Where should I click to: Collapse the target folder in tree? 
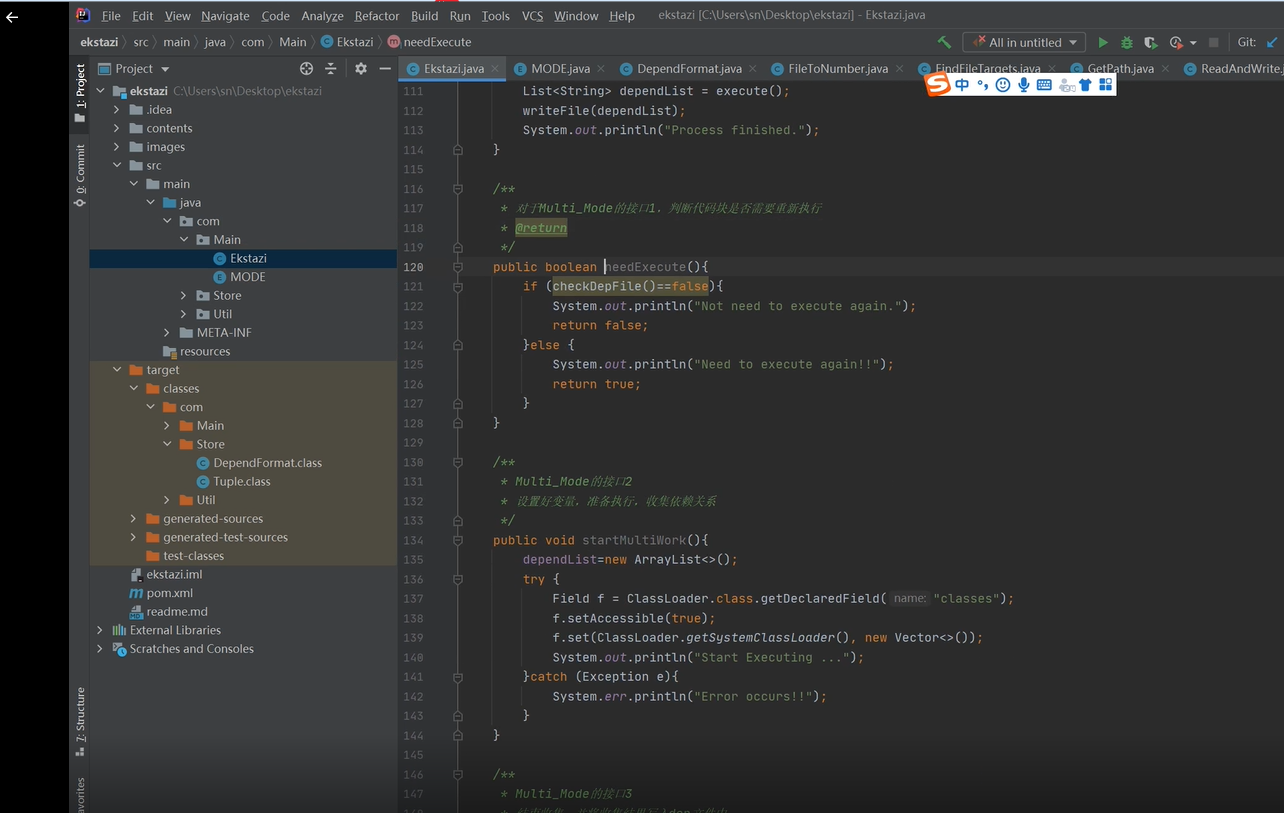pos(117,370)
